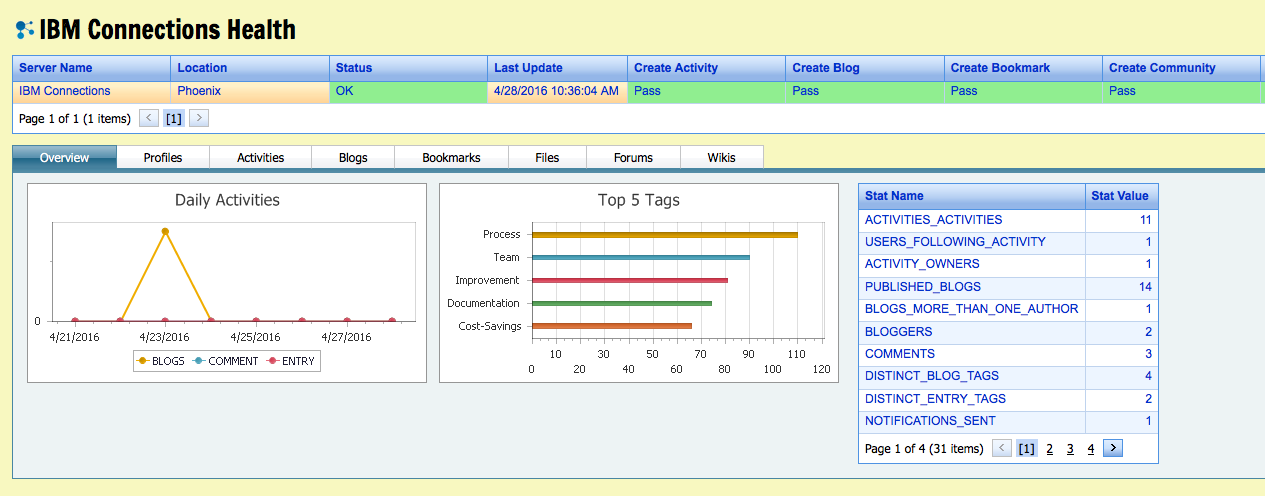Click Pass under Create Activity
The image size is (1265, 496).
(707, 91)
